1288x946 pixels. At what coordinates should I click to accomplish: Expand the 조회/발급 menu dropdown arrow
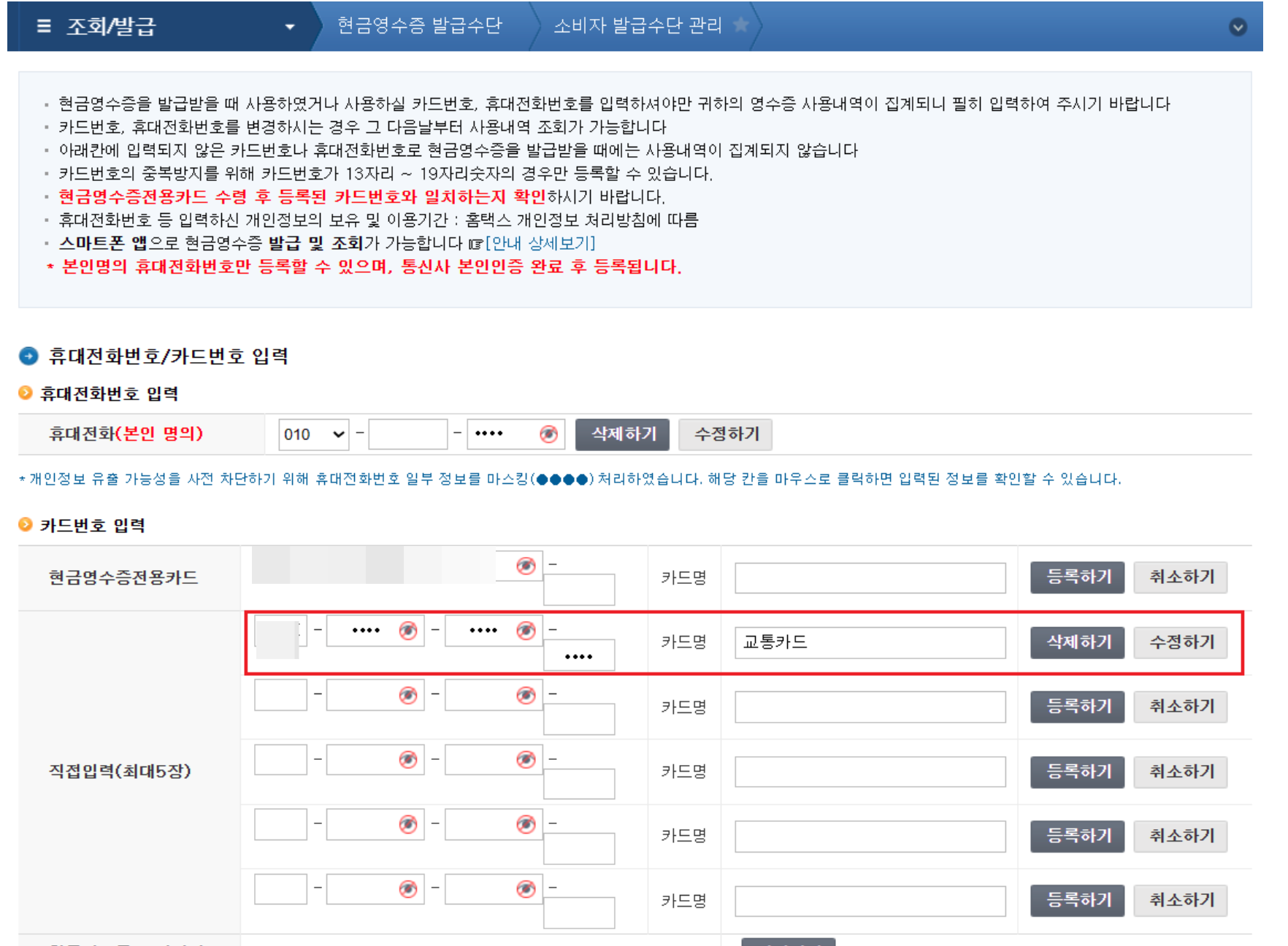(x=291, y=28)
